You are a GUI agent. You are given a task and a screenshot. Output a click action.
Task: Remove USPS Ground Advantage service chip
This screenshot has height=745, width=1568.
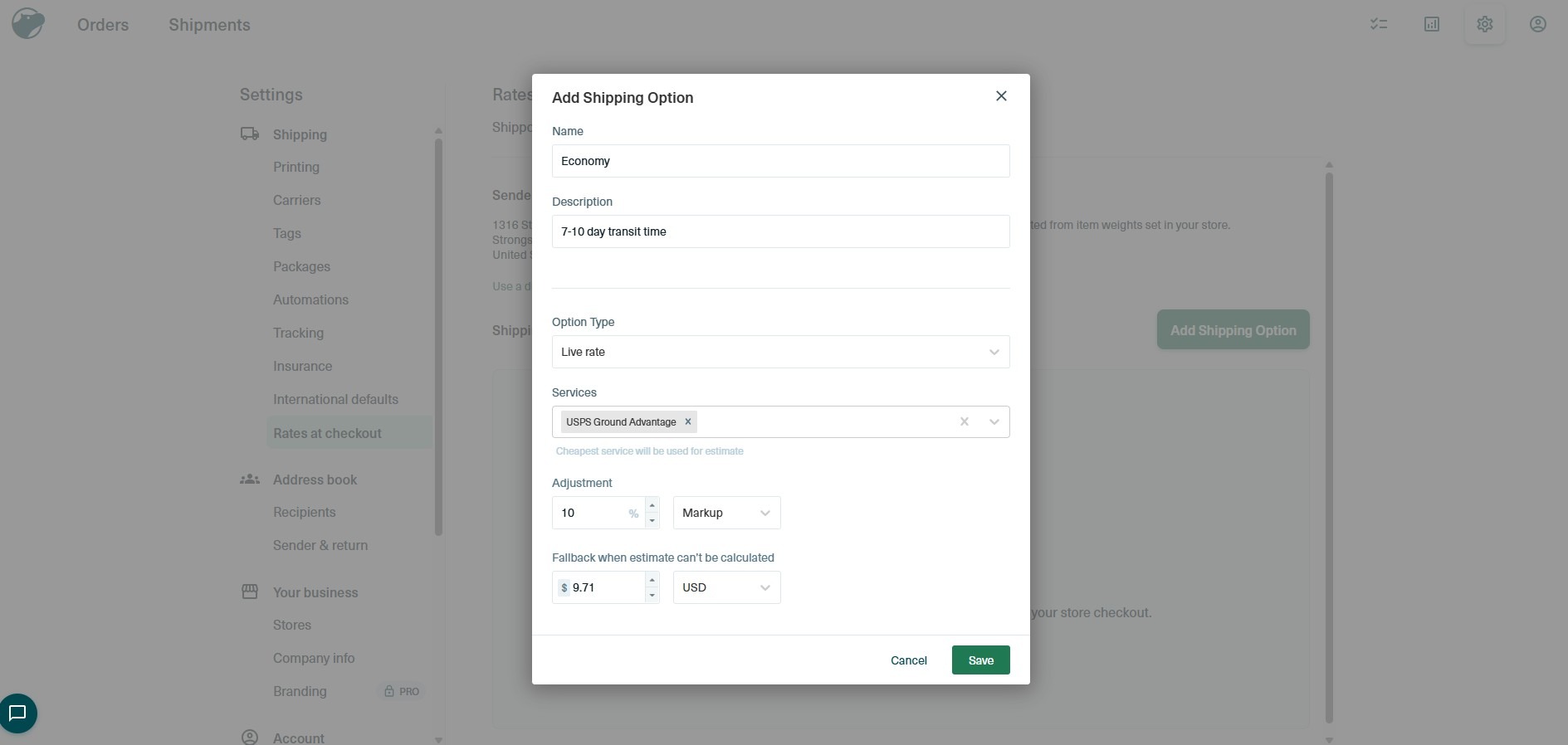point(687,421)
